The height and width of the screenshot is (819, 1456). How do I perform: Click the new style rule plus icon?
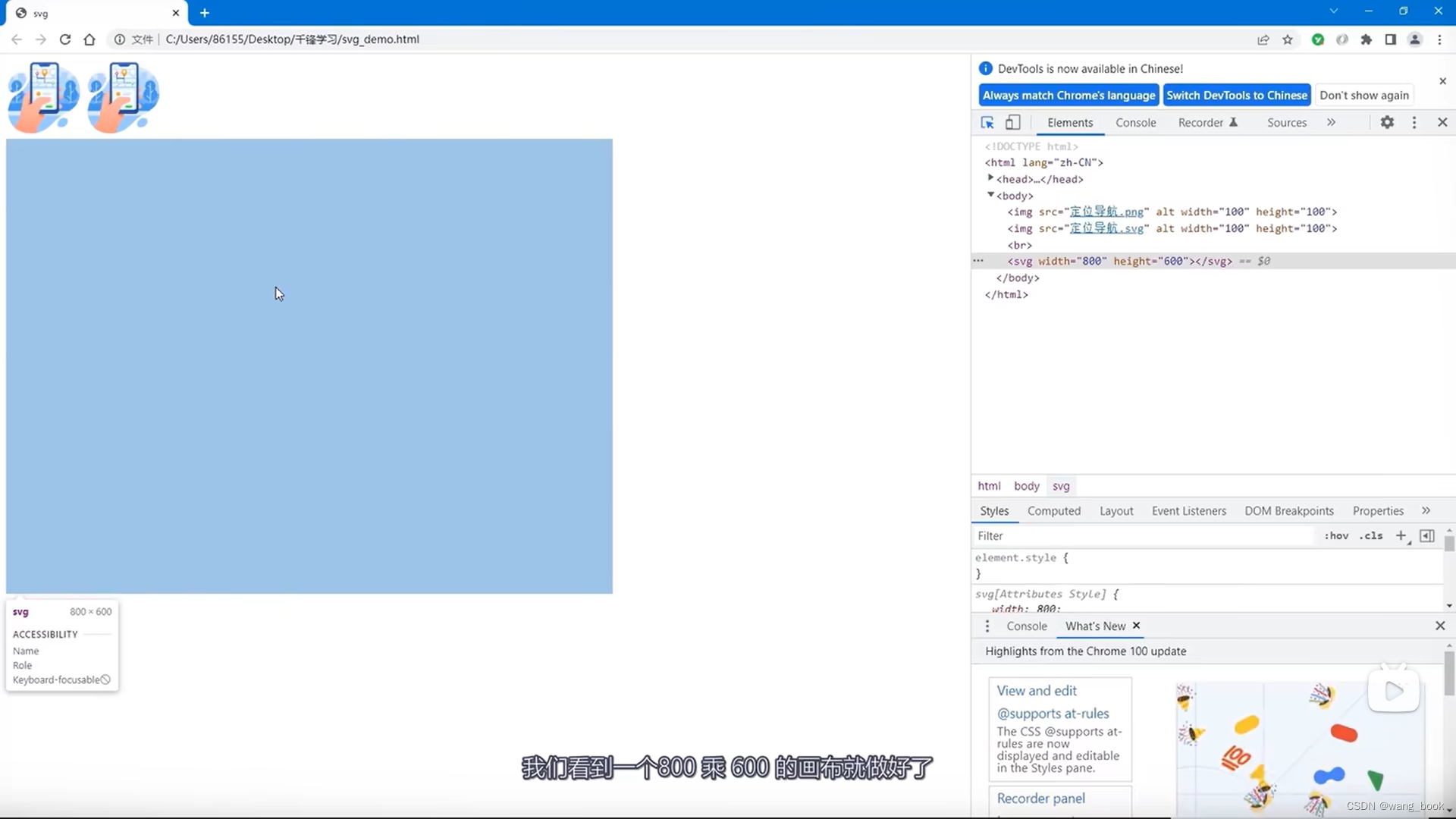[1401, 535]
